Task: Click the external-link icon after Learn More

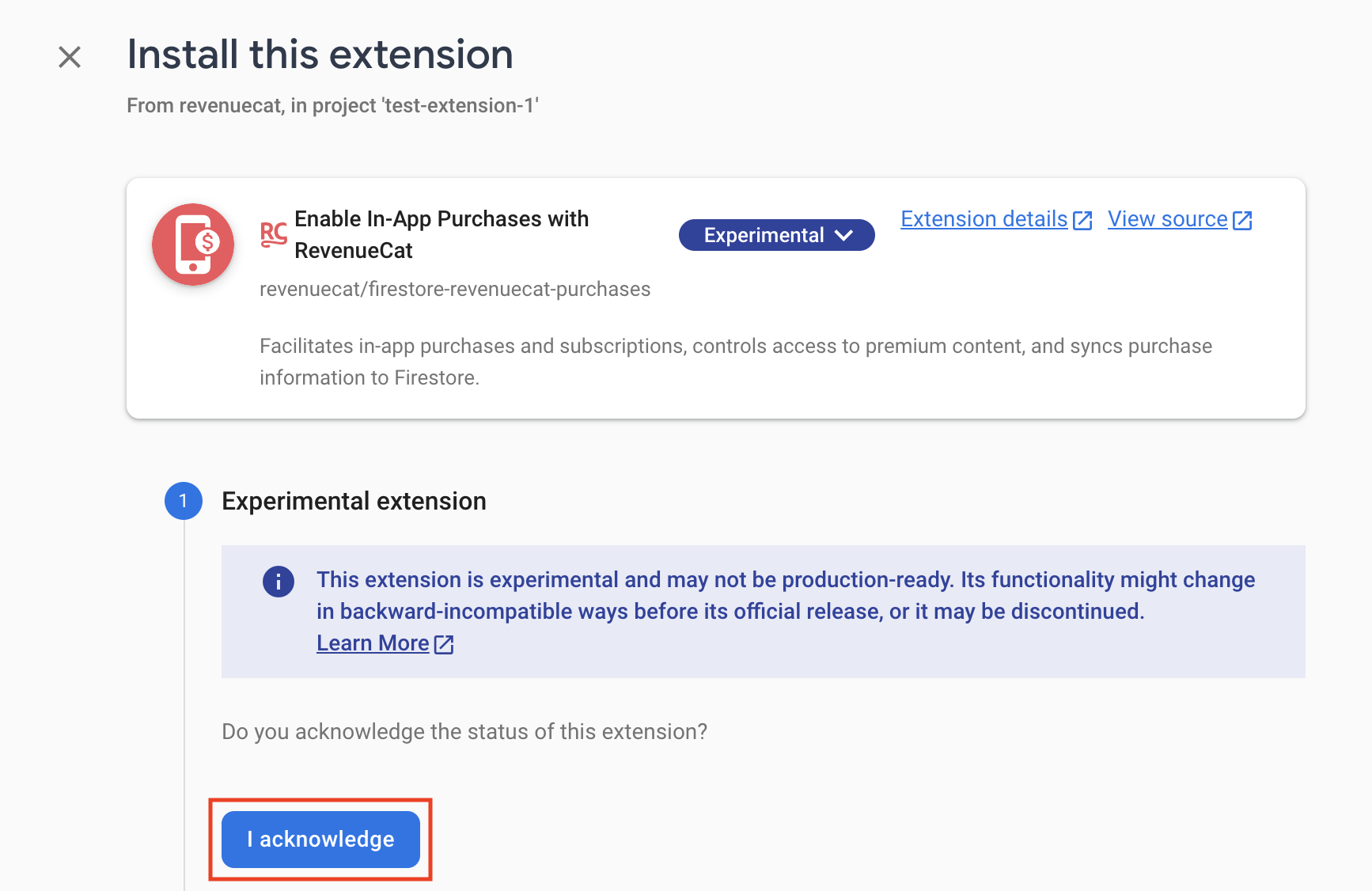Action: (x=444, y=645)
